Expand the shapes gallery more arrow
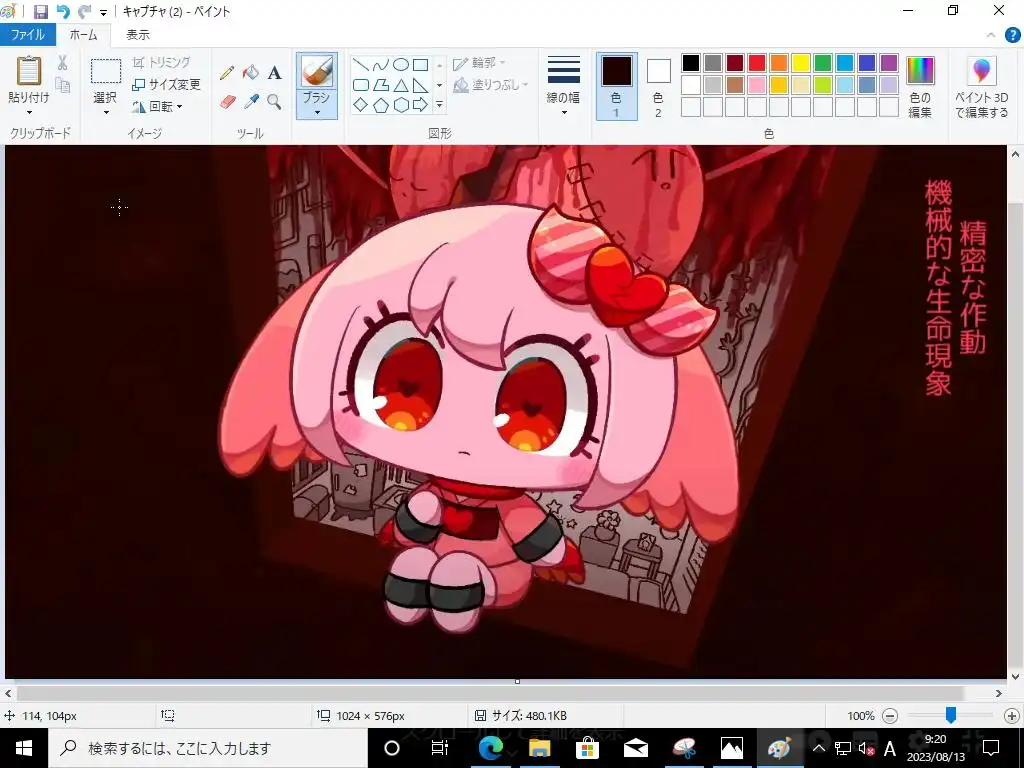This screenshot has height=768, width=1024. click(x=440, y=104)
